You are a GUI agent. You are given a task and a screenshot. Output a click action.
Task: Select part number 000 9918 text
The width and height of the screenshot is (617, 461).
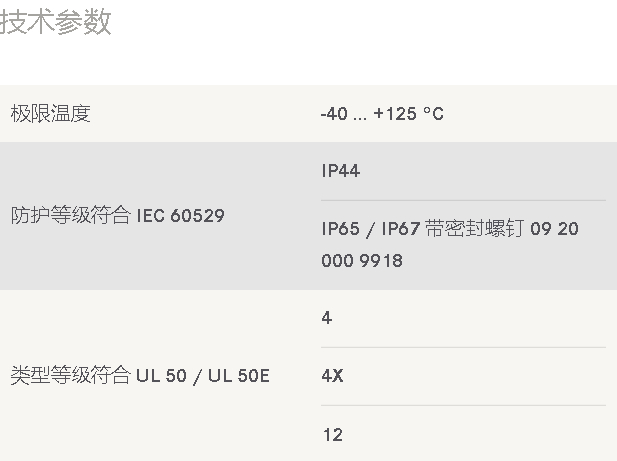click(x=362, y=261)
